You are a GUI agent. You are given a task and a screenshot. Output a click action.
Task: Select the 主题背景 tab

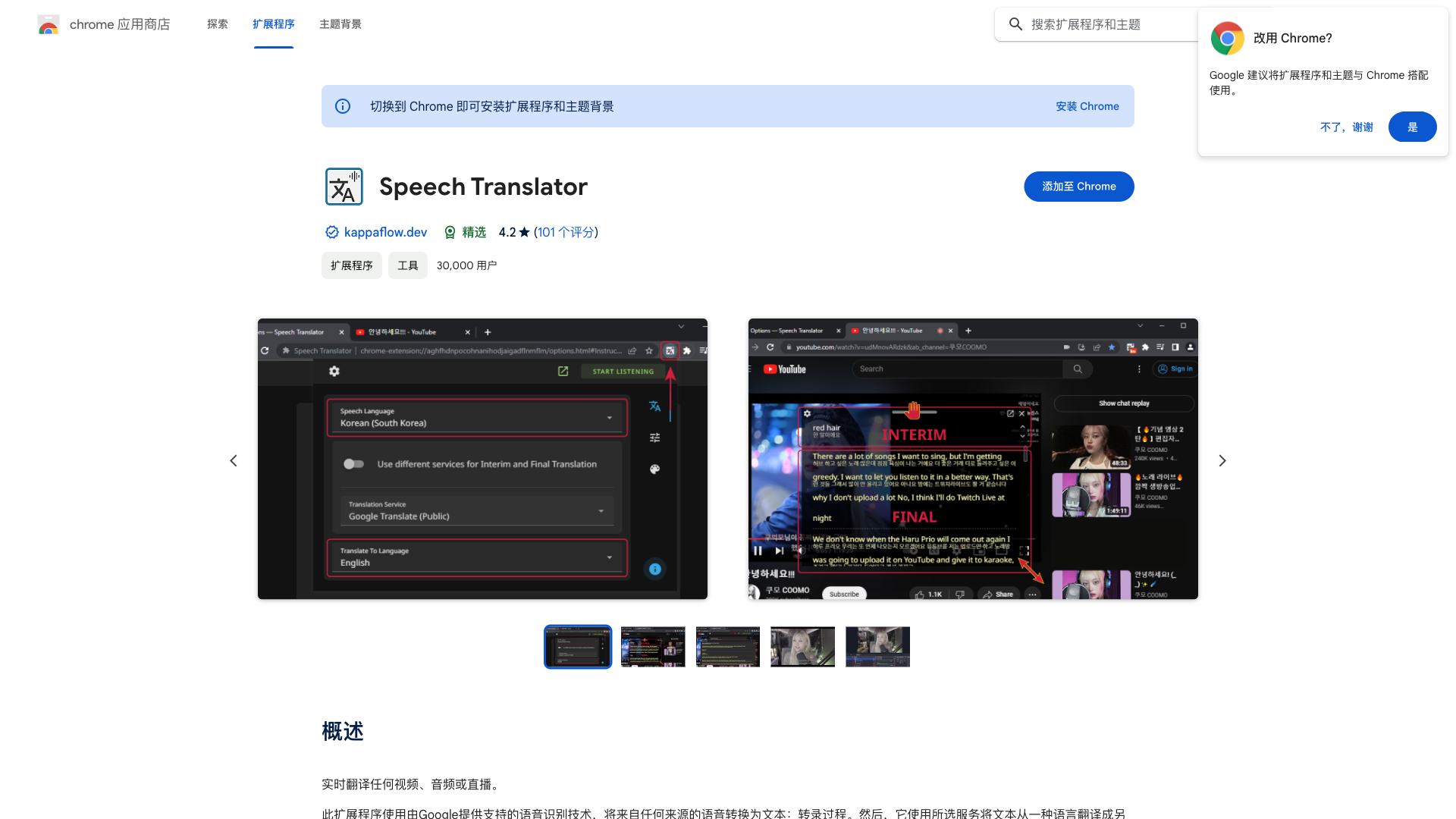[x=340, y=24]
